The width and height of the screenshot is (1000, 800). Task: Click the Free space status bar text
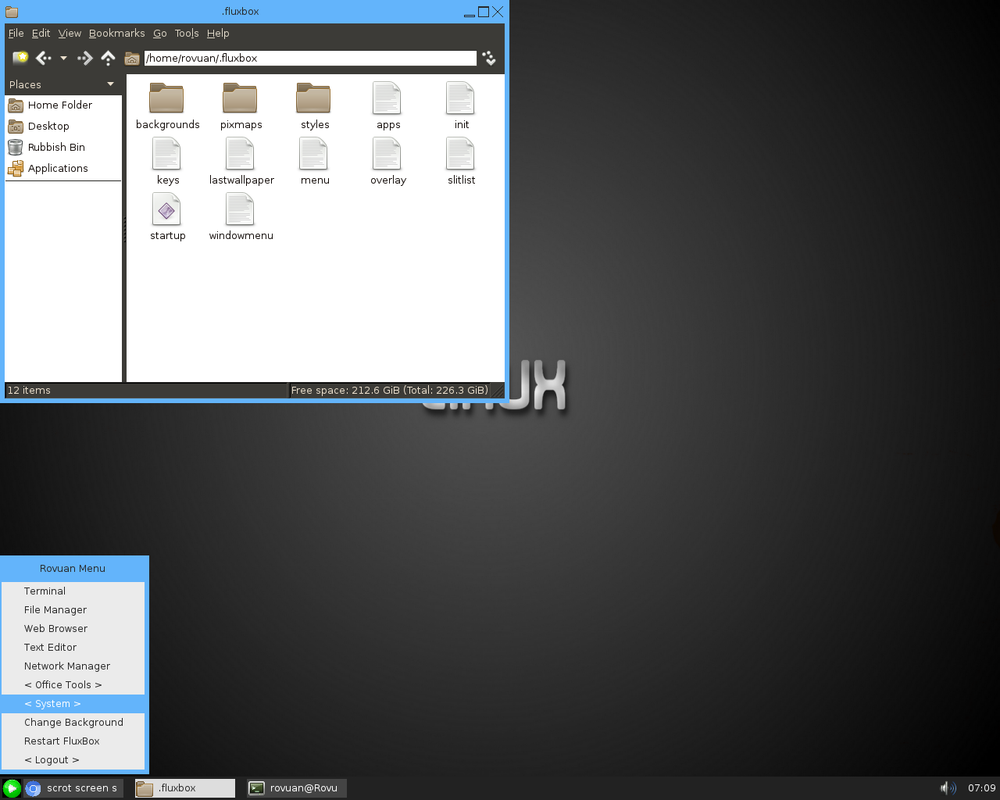pyautogui.click(x=390, y=390)
